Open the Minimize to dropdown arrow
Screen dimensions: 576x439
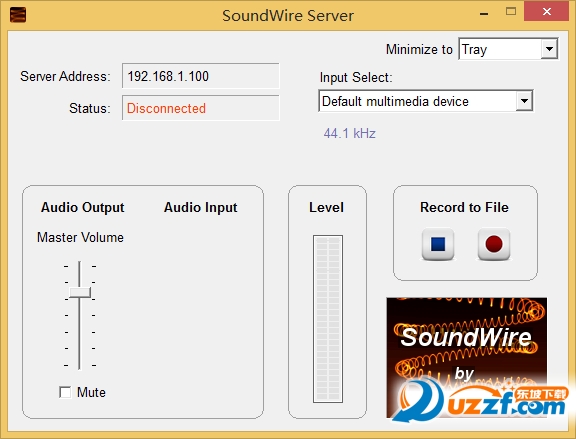click(549, 49)
